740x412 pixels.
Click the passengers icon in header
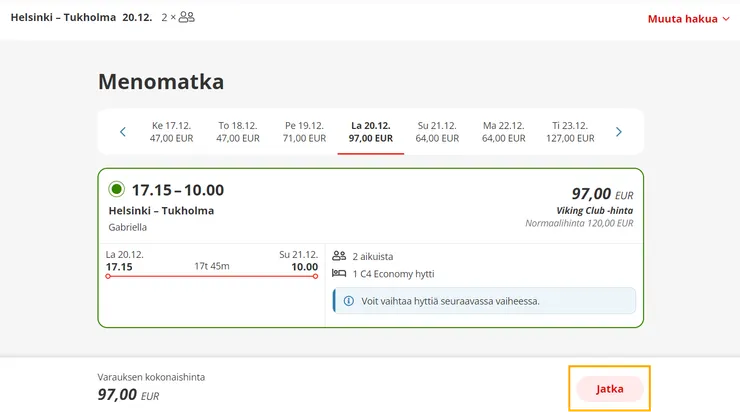tap(186, 17)
